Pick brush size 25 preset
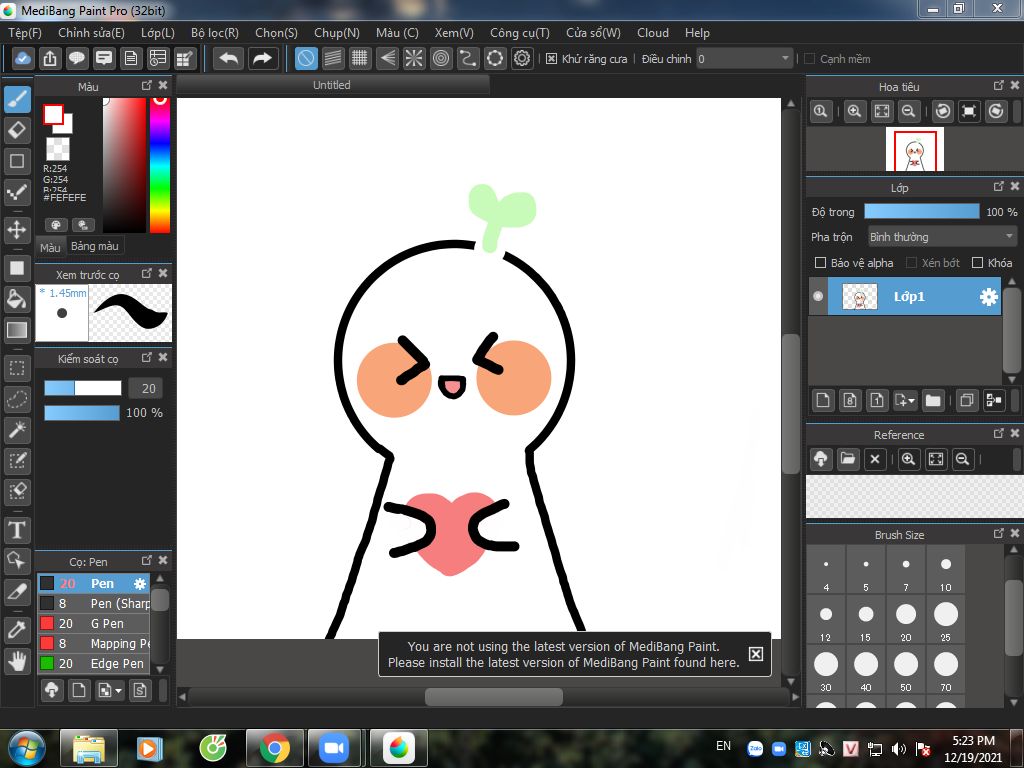1024x768 pixels. pyautogui.click(x=946, y=619)
